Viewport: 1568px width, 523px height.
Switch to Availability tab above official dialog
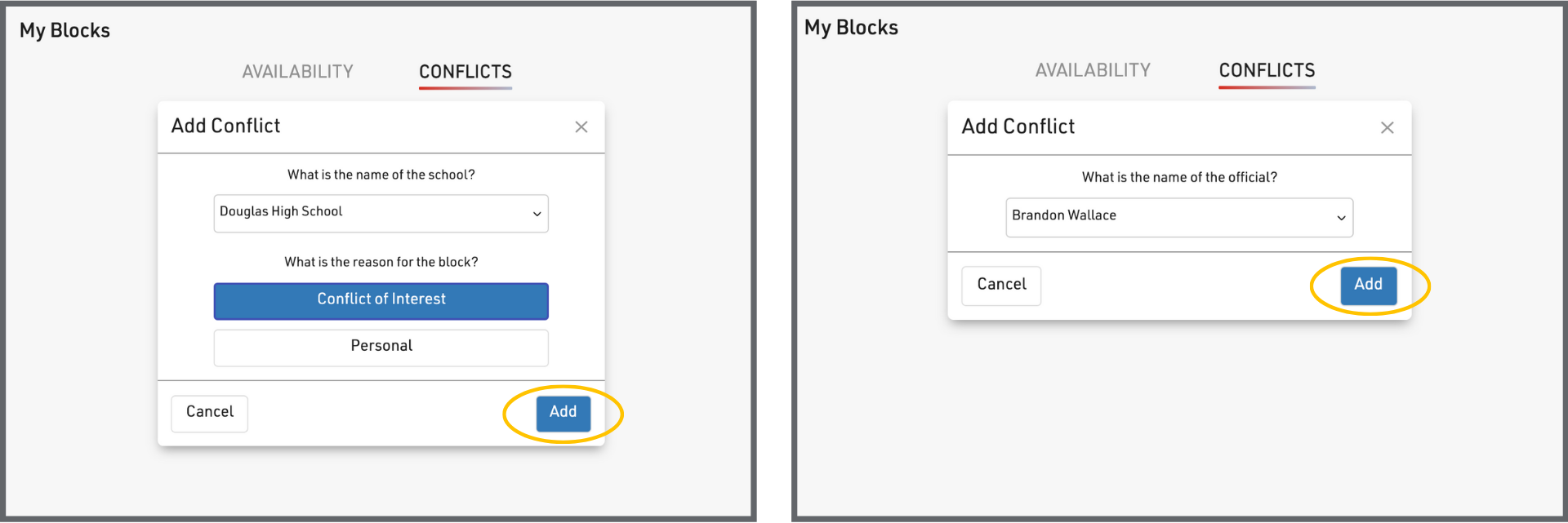(x=1093, y=70)
